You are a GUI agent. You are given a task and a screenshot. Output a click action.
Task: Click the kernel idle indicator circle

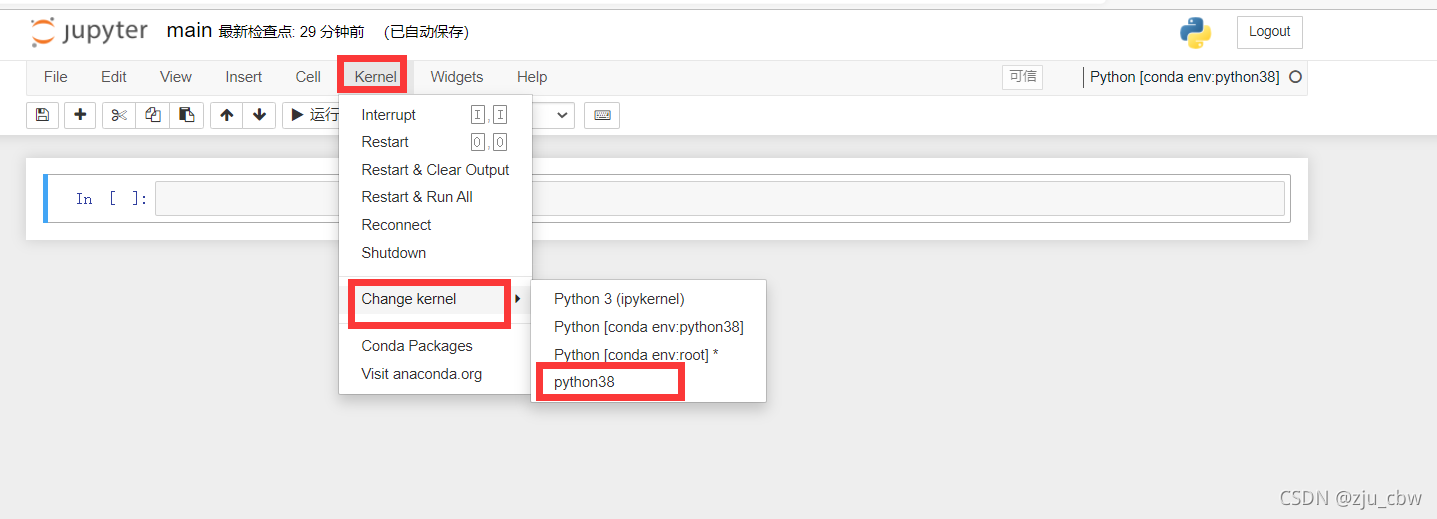(x=1295, y=77)
